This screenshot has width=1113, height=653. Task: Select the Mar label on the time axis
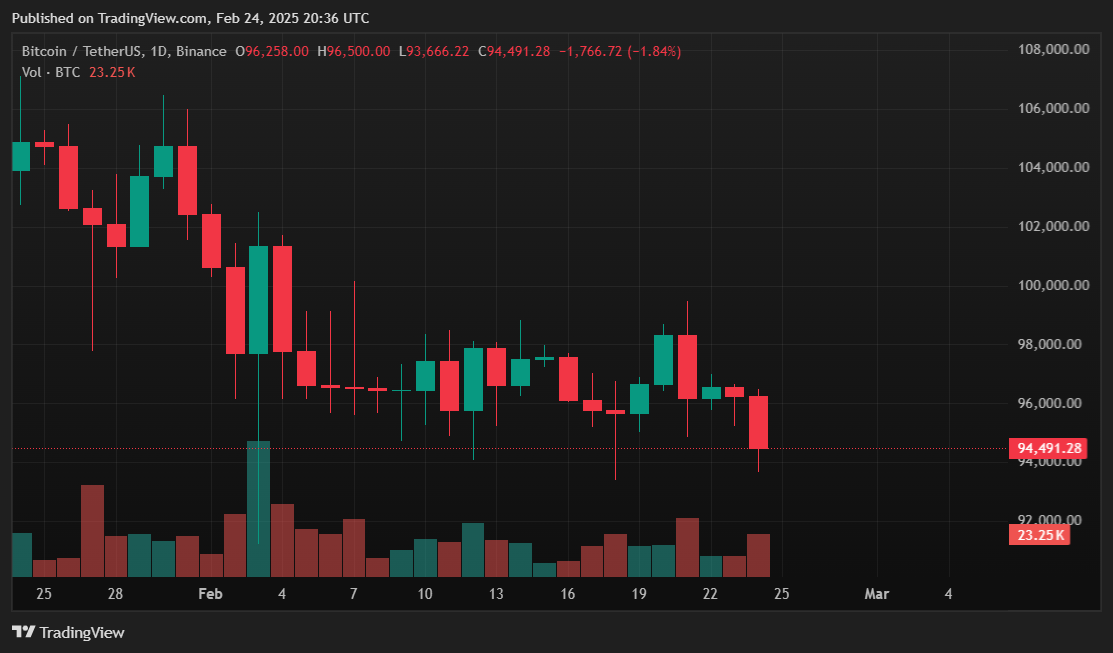click(x=876, y=594)
